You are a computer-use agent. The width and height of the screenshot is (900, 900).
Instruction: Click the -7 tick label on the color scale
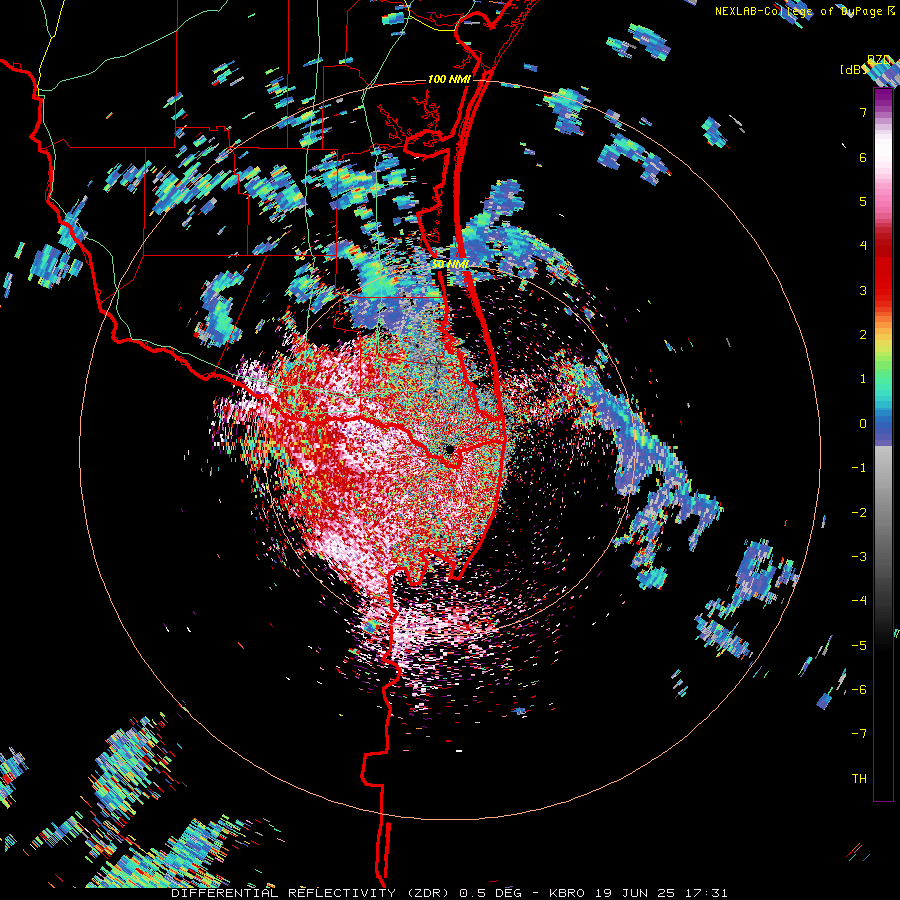pyautogui.click(x=859, y=734)
